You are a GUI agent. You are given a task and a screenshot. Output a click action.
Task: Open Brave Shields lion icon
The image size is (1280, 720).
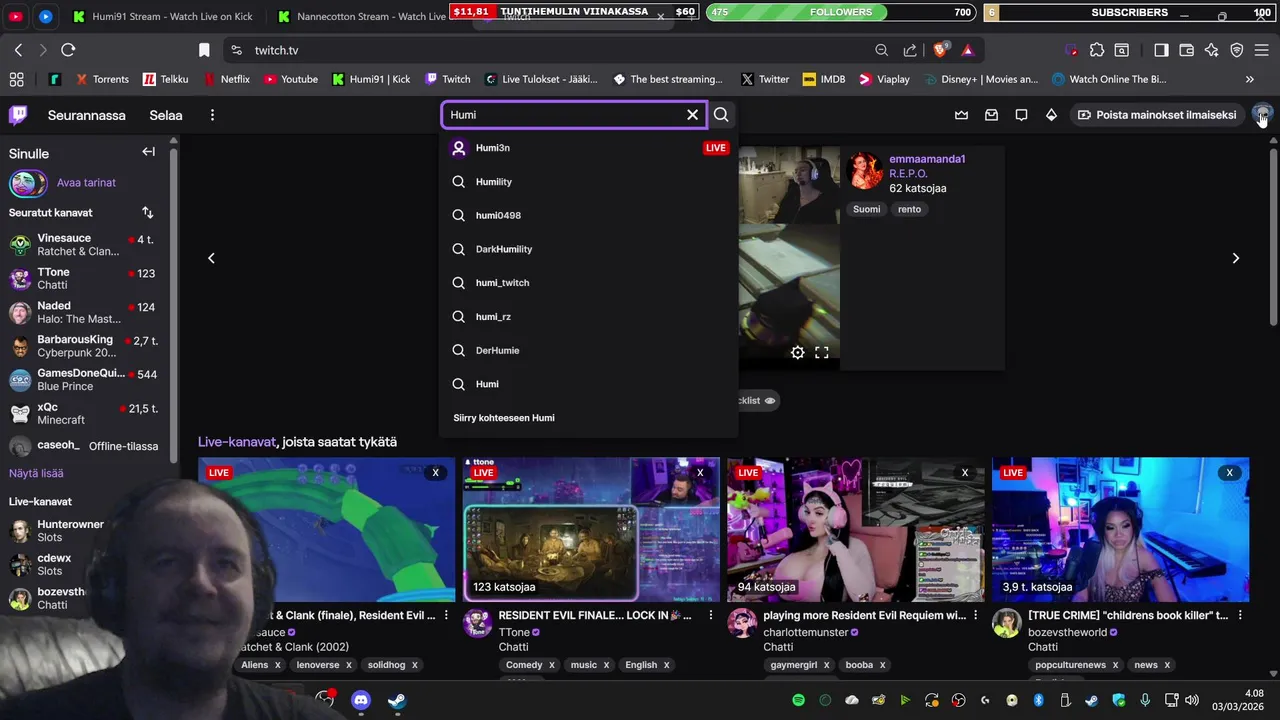coord(940,50)
